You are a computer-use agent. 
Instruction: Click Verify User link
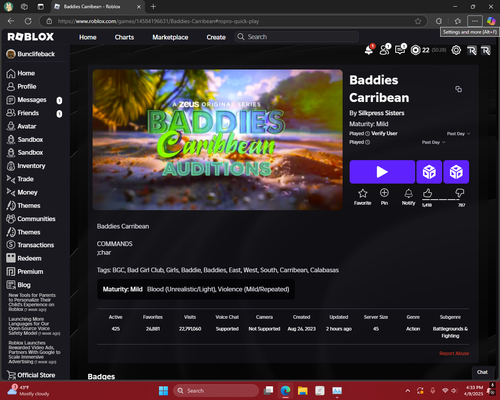pos(384,133)
